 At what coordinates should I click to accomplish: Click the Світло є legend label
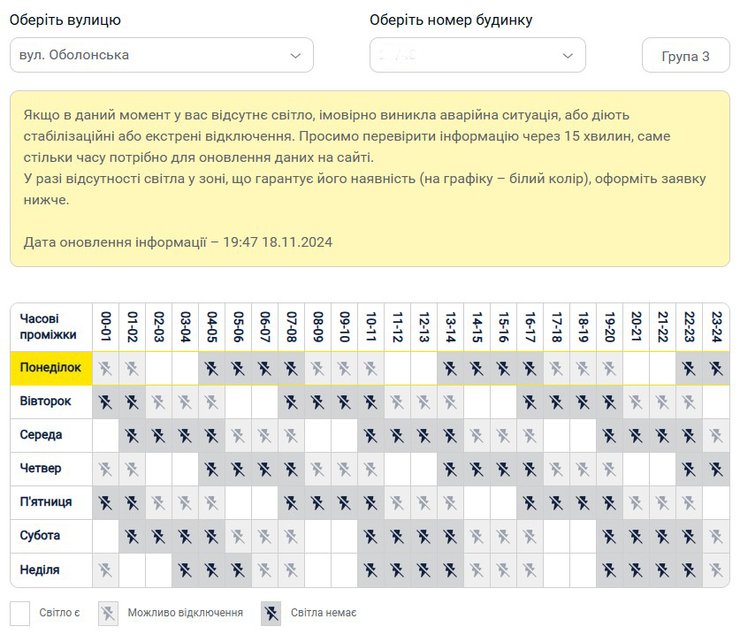pyautogui.click(x=59, y=613)
